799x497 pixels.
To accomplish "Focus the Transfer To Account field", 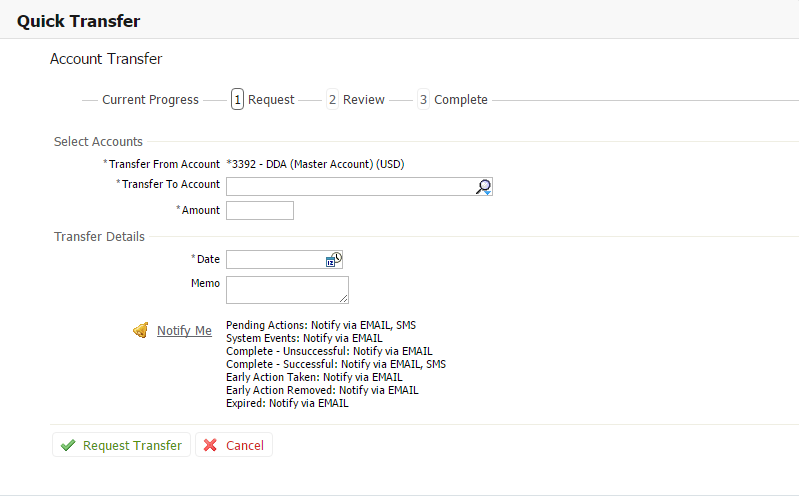I will click(350, 187).
